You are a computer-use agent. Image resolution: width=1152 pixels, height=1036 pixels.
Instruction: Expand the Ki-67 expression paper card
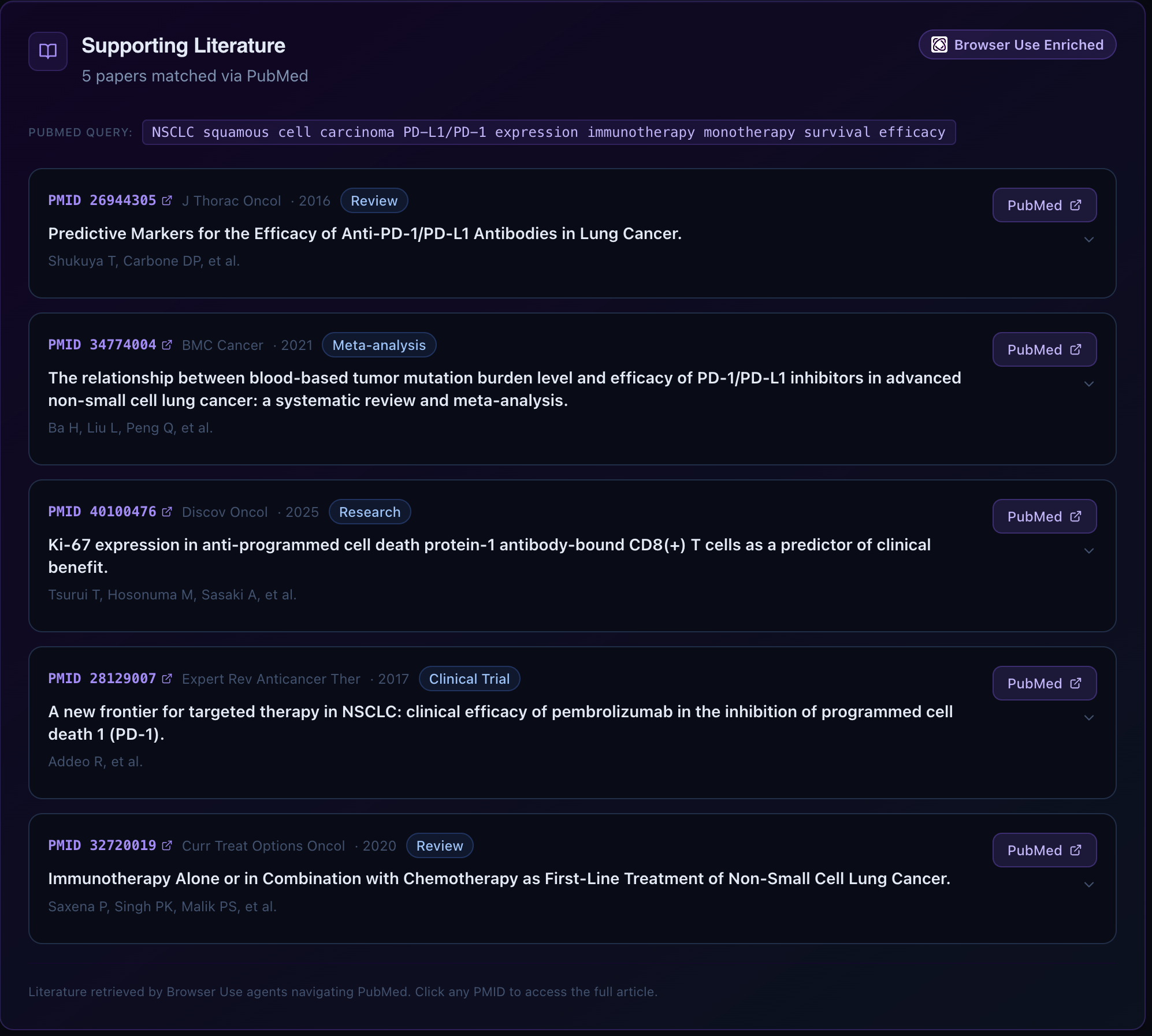(1088, 551)
